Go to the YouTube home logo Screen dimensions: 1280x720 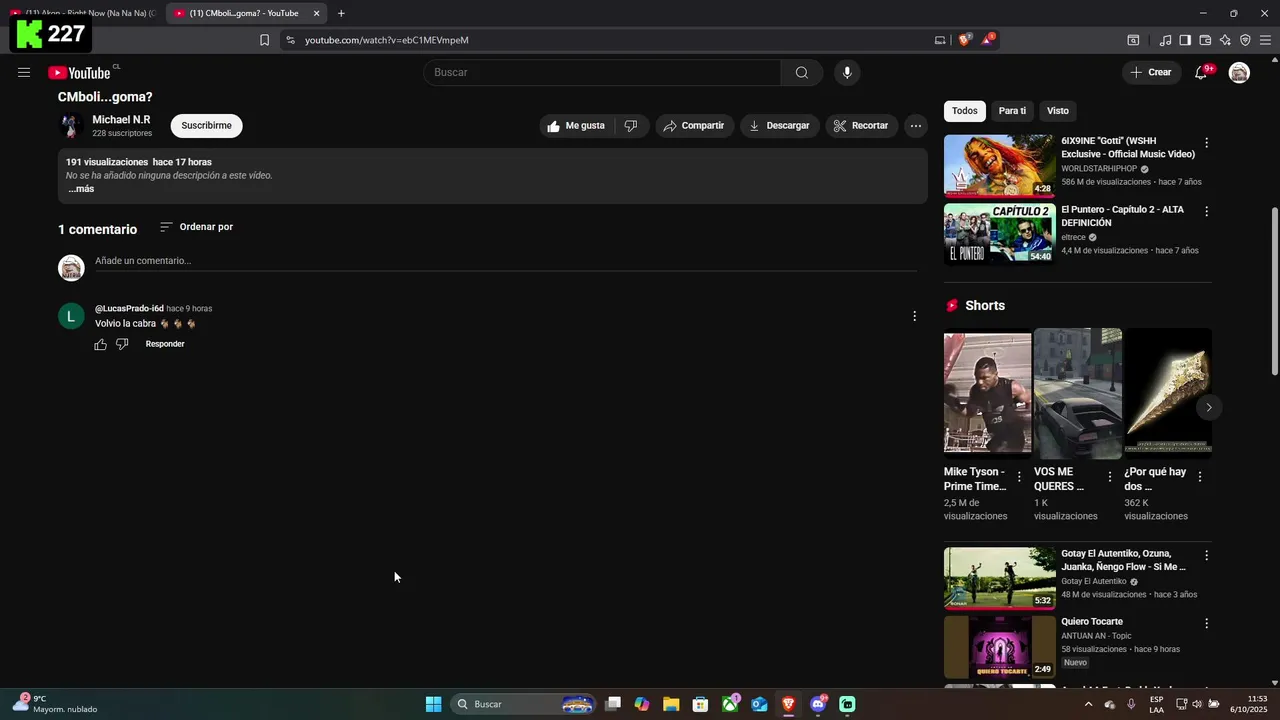click(x=79, y=72)
